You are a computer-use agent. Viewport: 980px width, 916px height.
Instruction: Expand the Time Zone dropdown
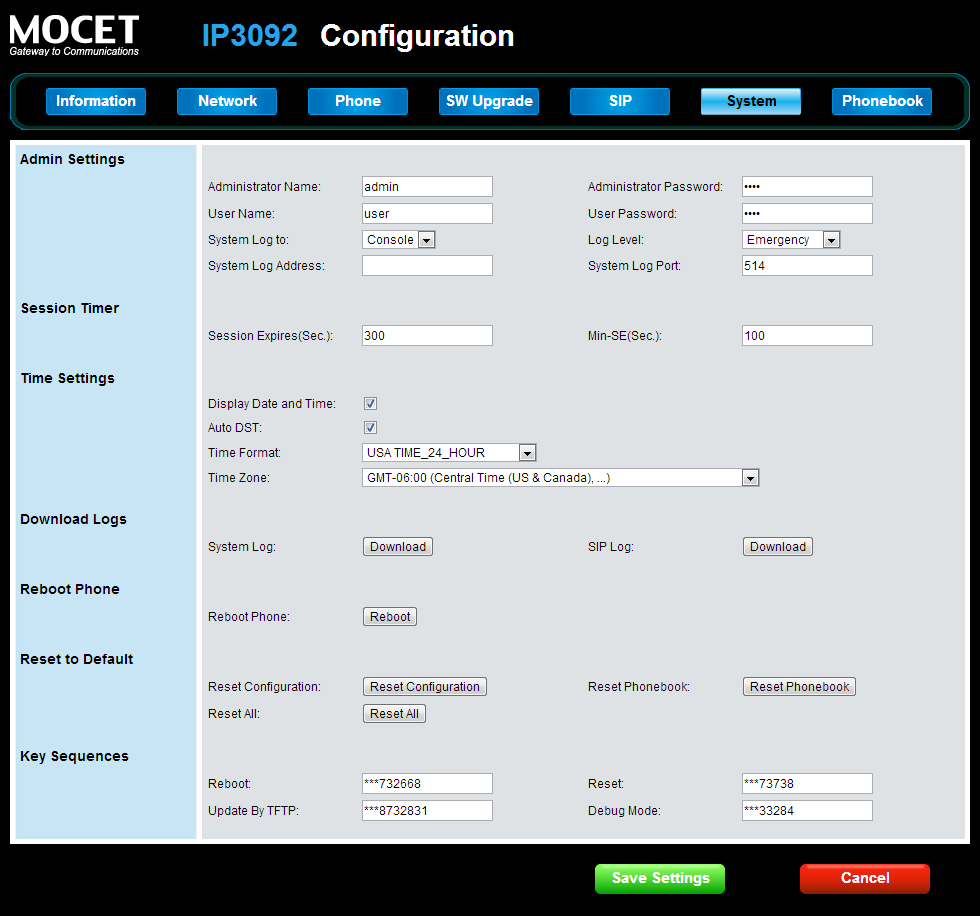[x=561, y=478]
